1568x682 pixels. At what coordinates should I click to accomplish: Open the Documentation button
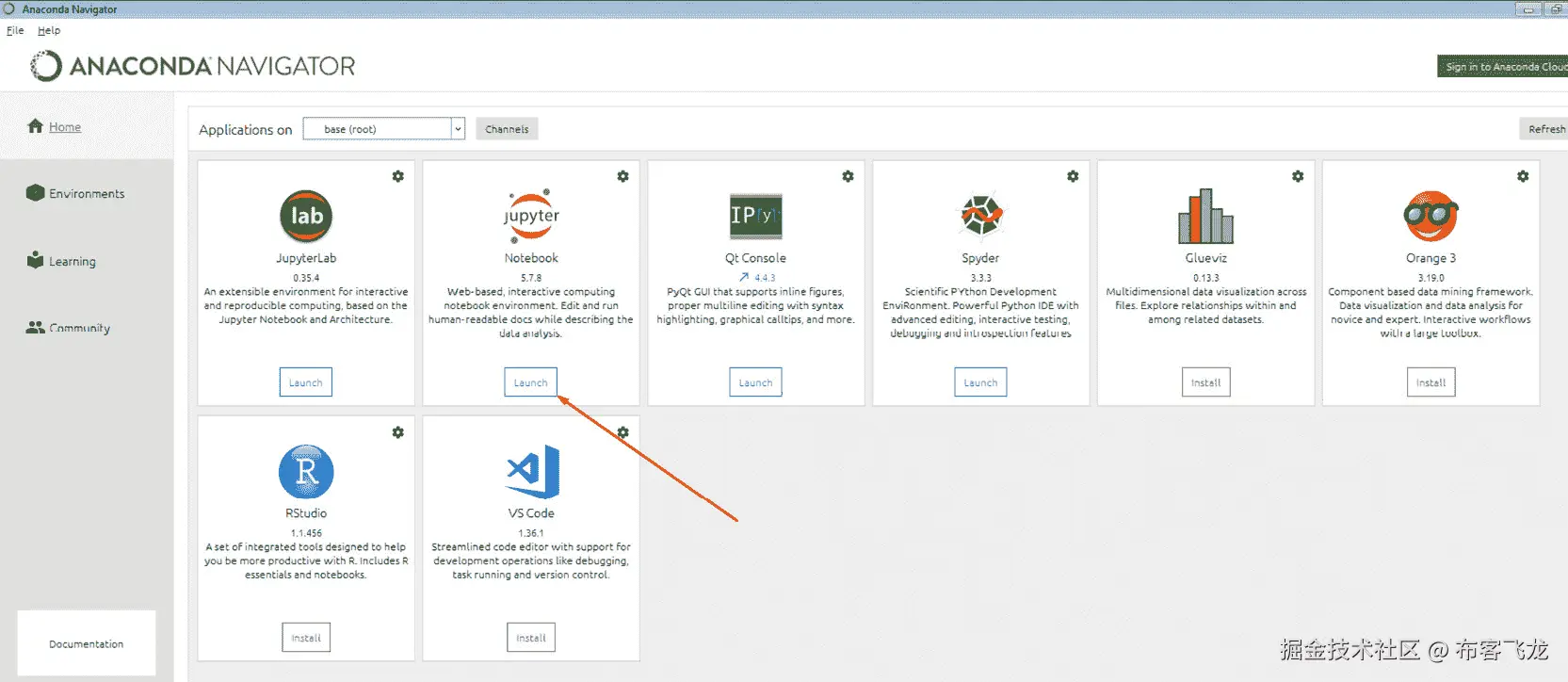click(87, 643)
